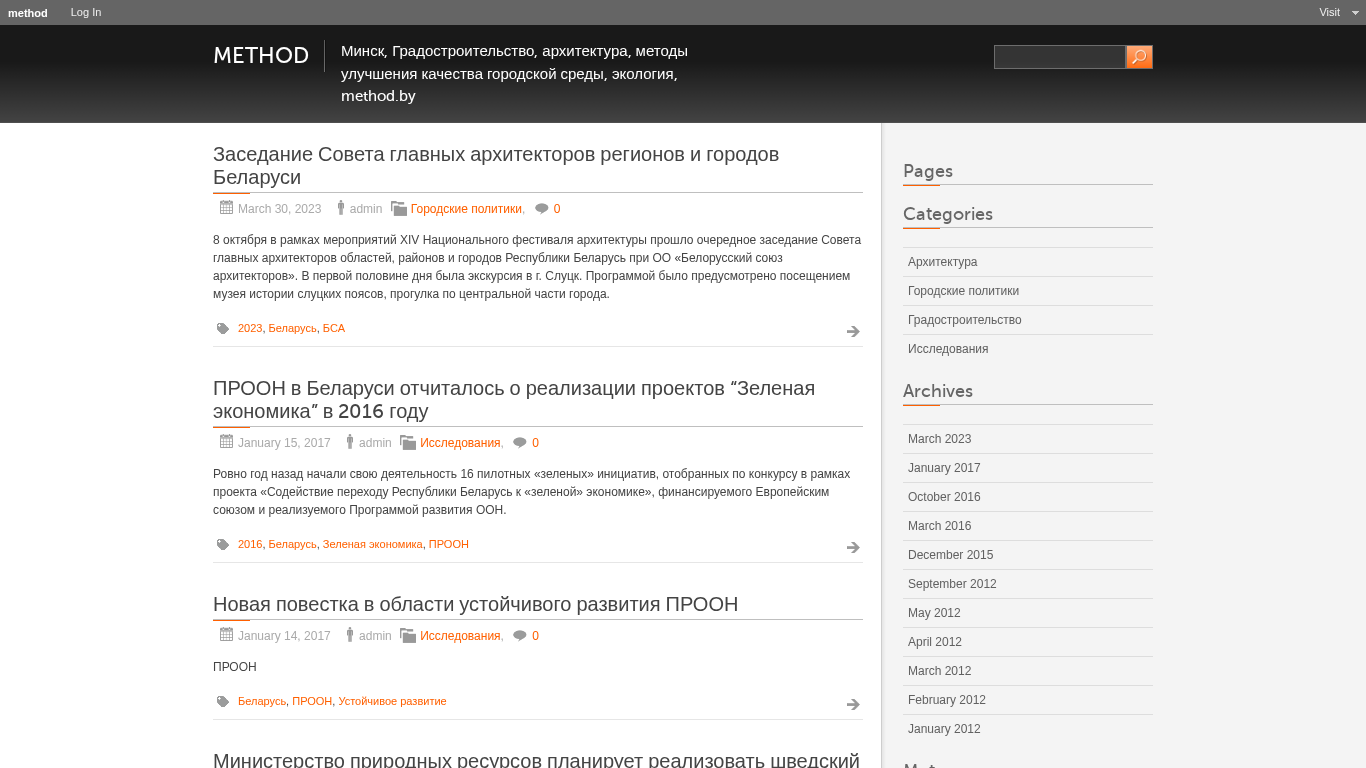Viewport: 1366px width, 768px height.
Task: Click the site tagline starting 'Минск, Градостроительство'
Action: coord(515,73)
